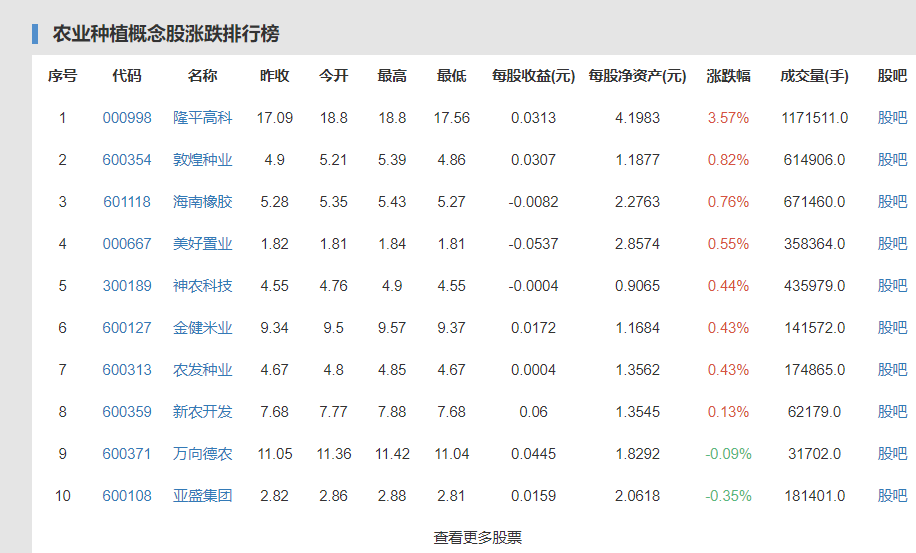Image resolution: width=916 pixels, height=553 pixels.
Task: Open stock code 600354 link
Action: [x=127, y=160]
